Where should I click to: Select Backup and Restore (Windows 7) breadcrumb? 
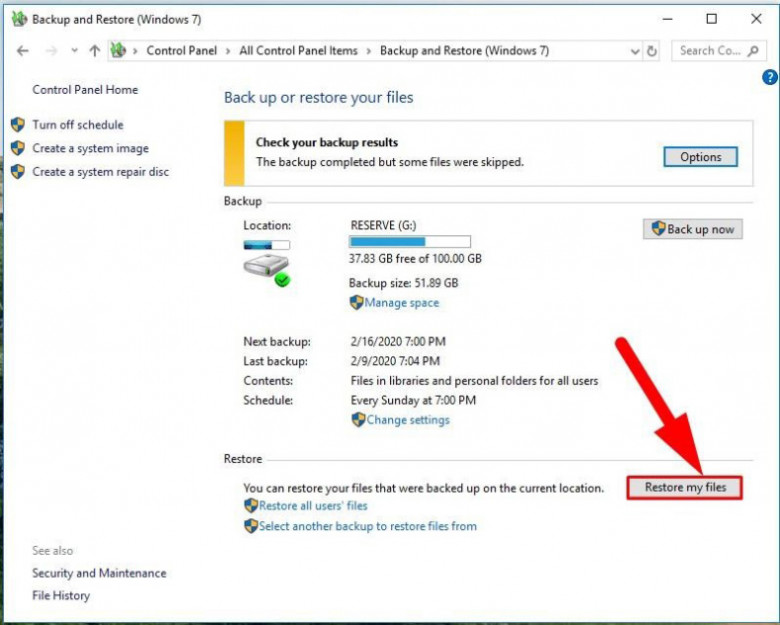click(x=465, y=51)
